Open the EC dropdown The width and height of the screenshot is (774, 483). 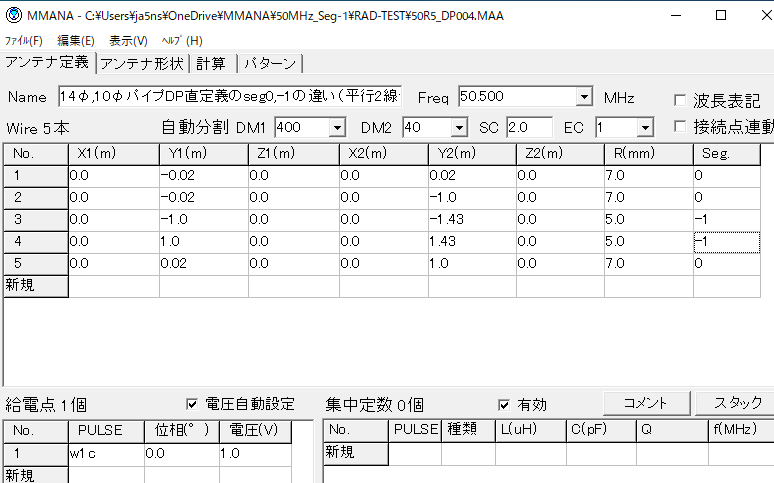click(x=645, y=128)
